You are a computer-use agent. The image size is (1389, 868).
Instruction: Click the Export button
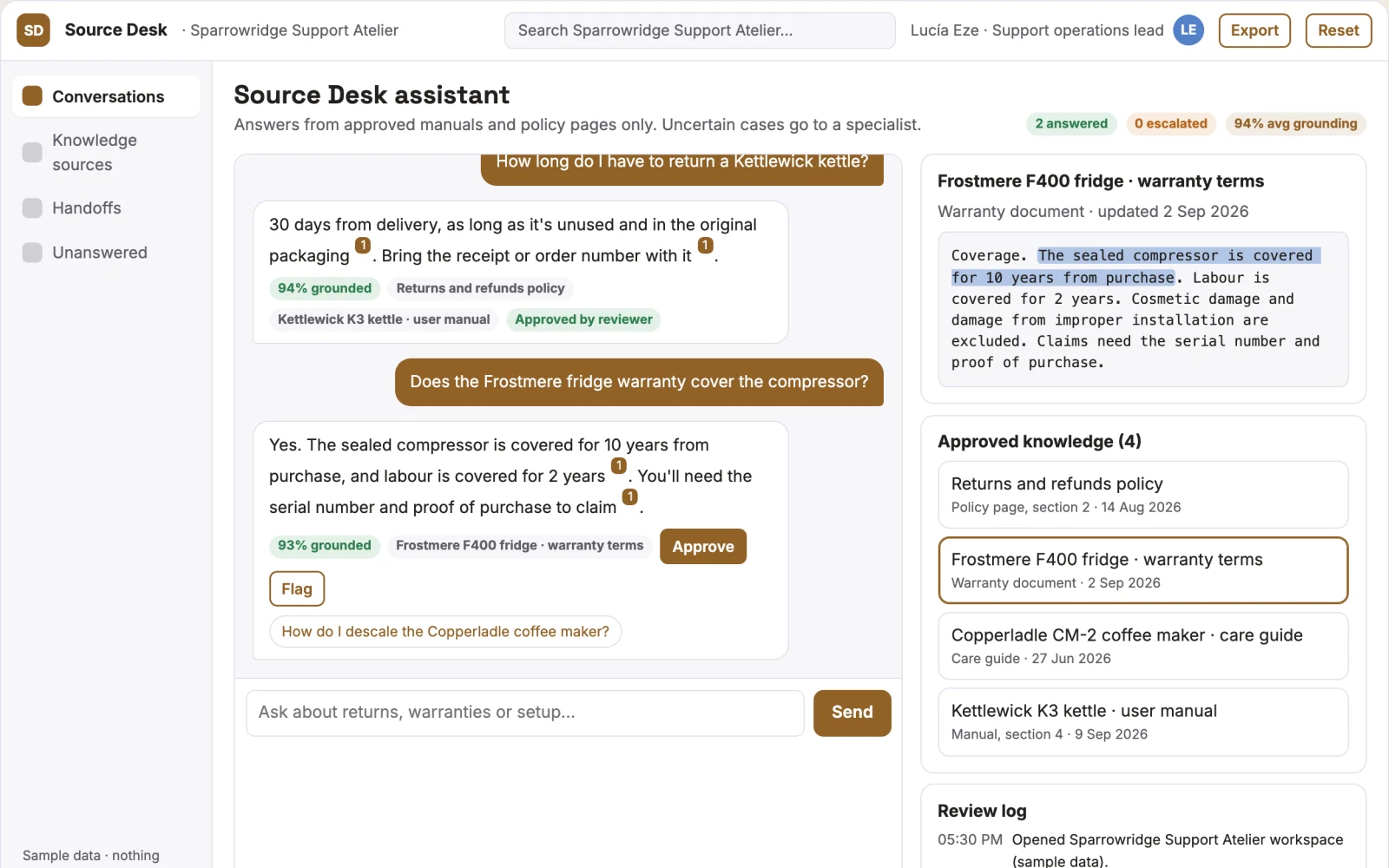point(1254,30)
